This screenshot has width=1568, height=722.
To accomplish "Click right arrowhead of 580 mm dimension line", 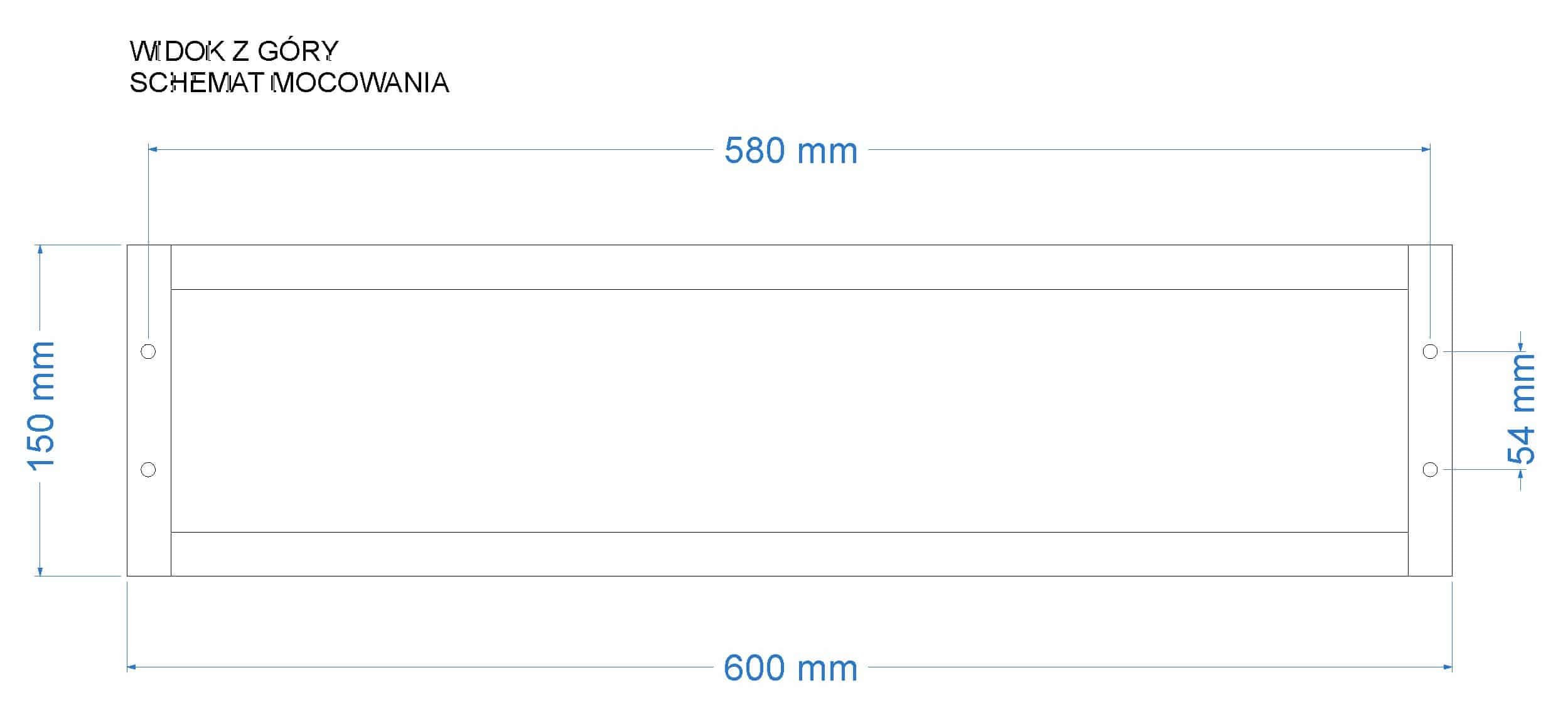I will [1426, 149].
